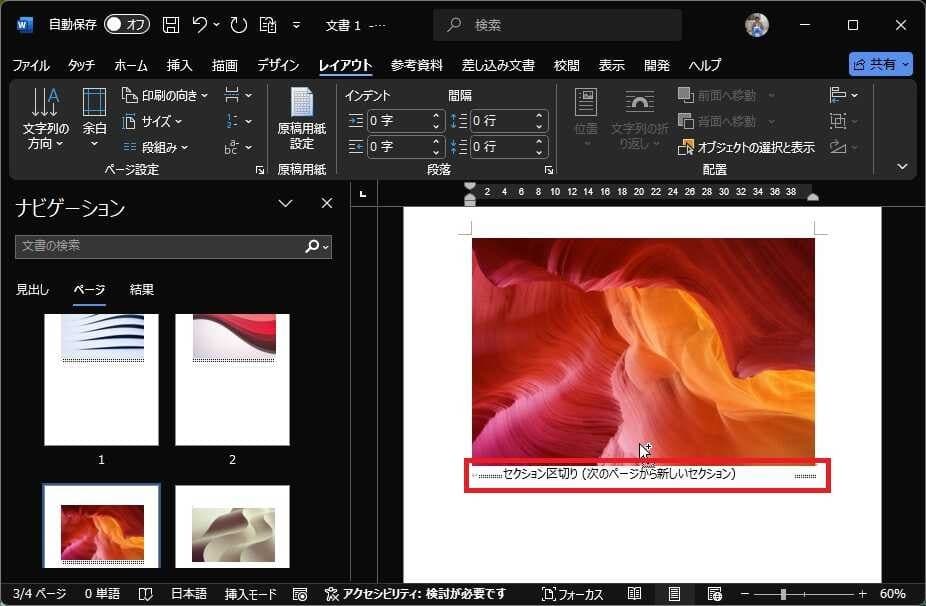Switch to Read Mode view in status bar
The width and height of the screenshot is (926, 606).
coord(634,594)
